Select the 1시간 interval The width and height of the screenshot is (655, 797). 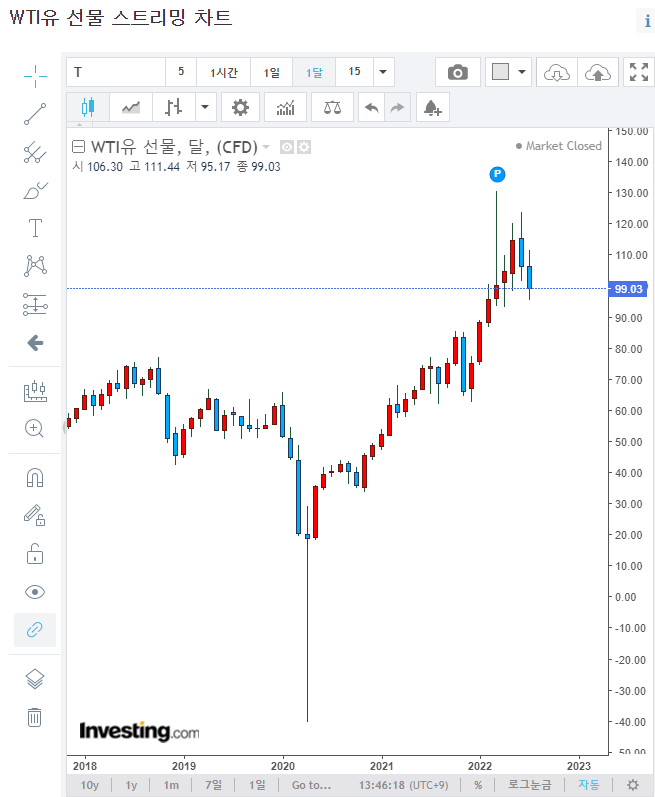[224, 72]
